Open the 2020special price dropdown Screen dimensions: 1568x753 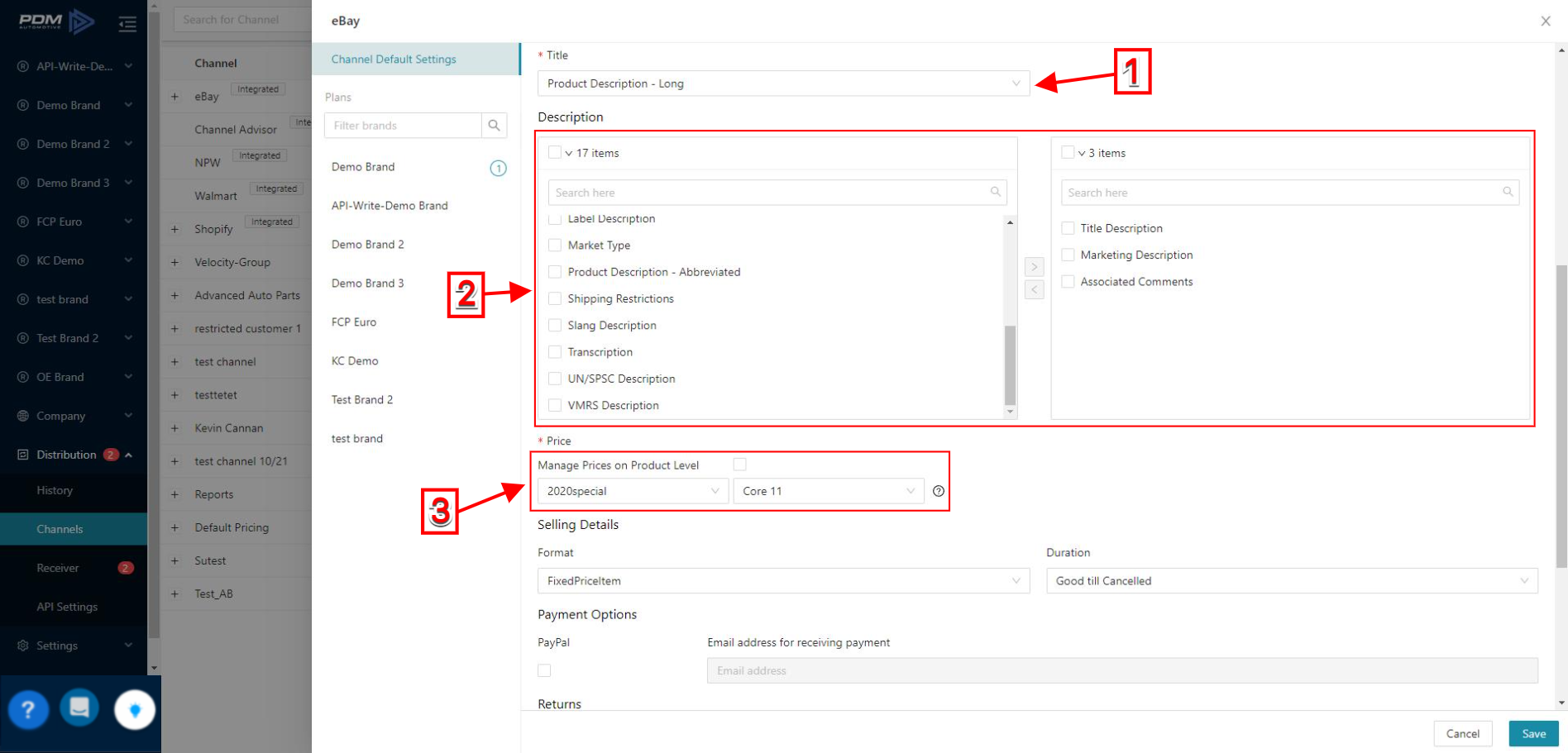click(633, 491)
